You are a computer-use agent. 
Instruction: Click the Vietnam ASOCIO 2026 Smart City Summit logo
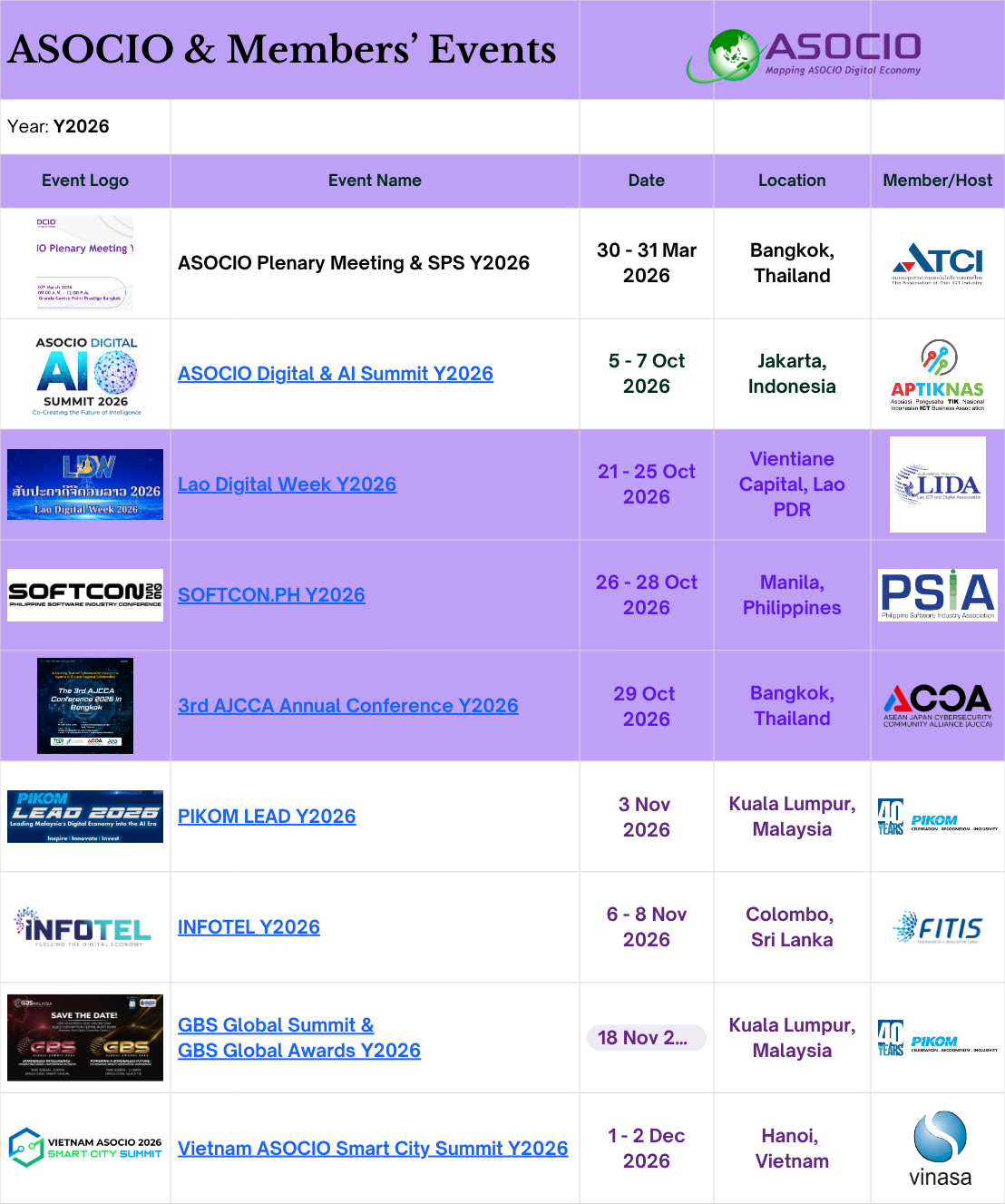[85, 1148]
